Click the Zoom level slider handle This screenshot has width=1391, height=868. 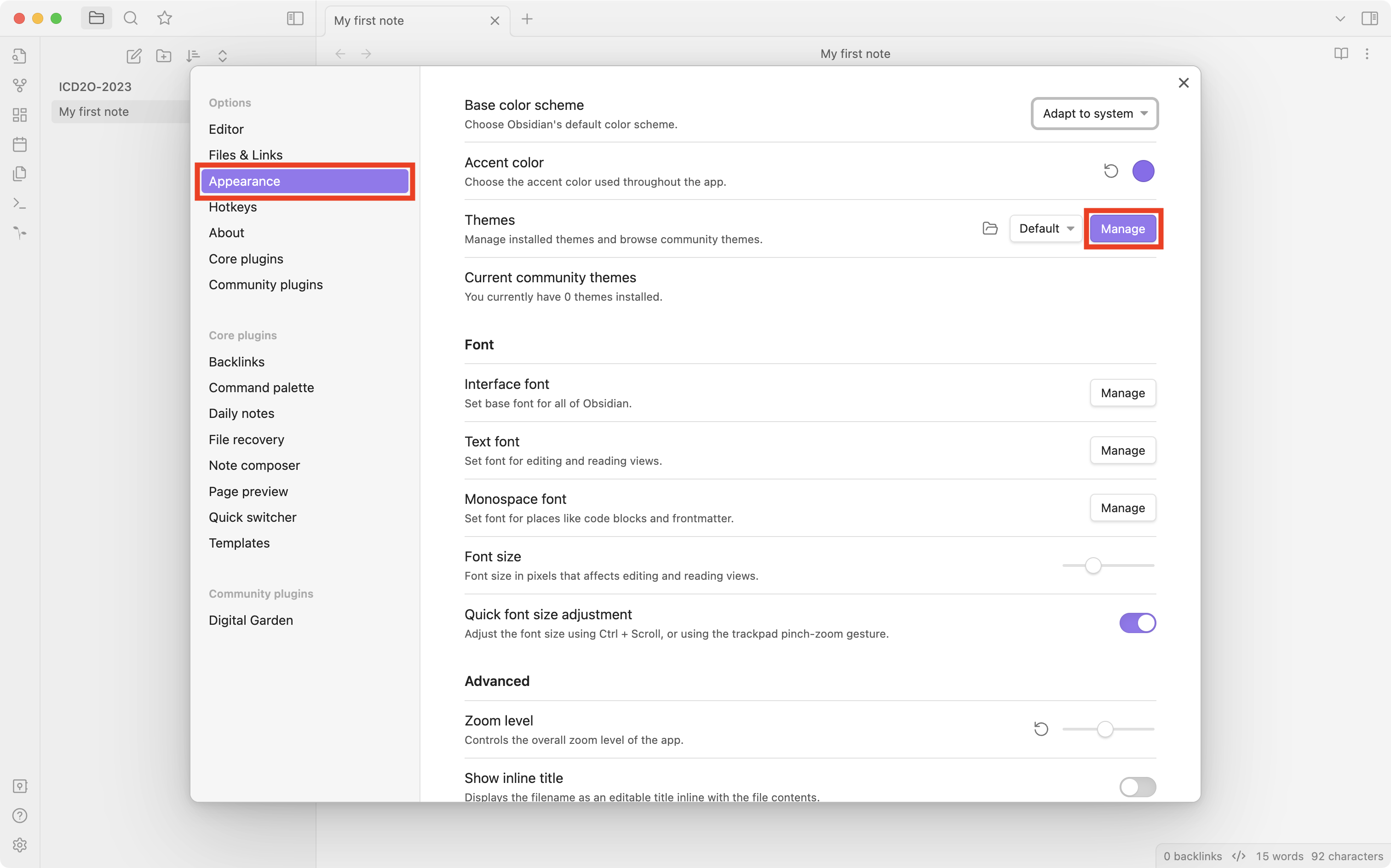(x=1105, y=729)
